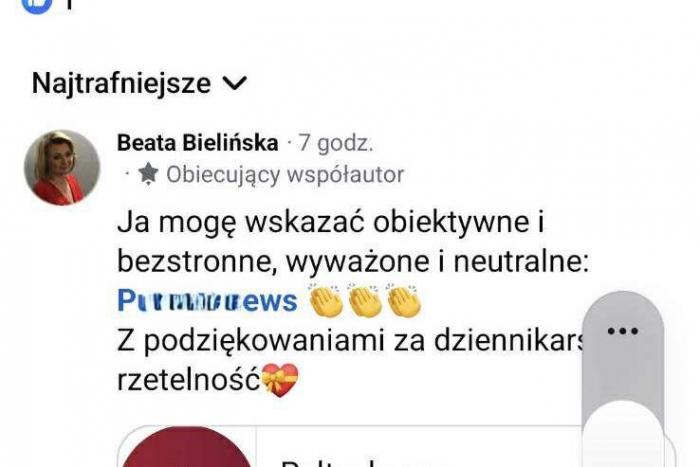The height and width of the screenshot is (467, 700).
Task: Click the heart with ribbon emoji
Action: pos(279,380)
